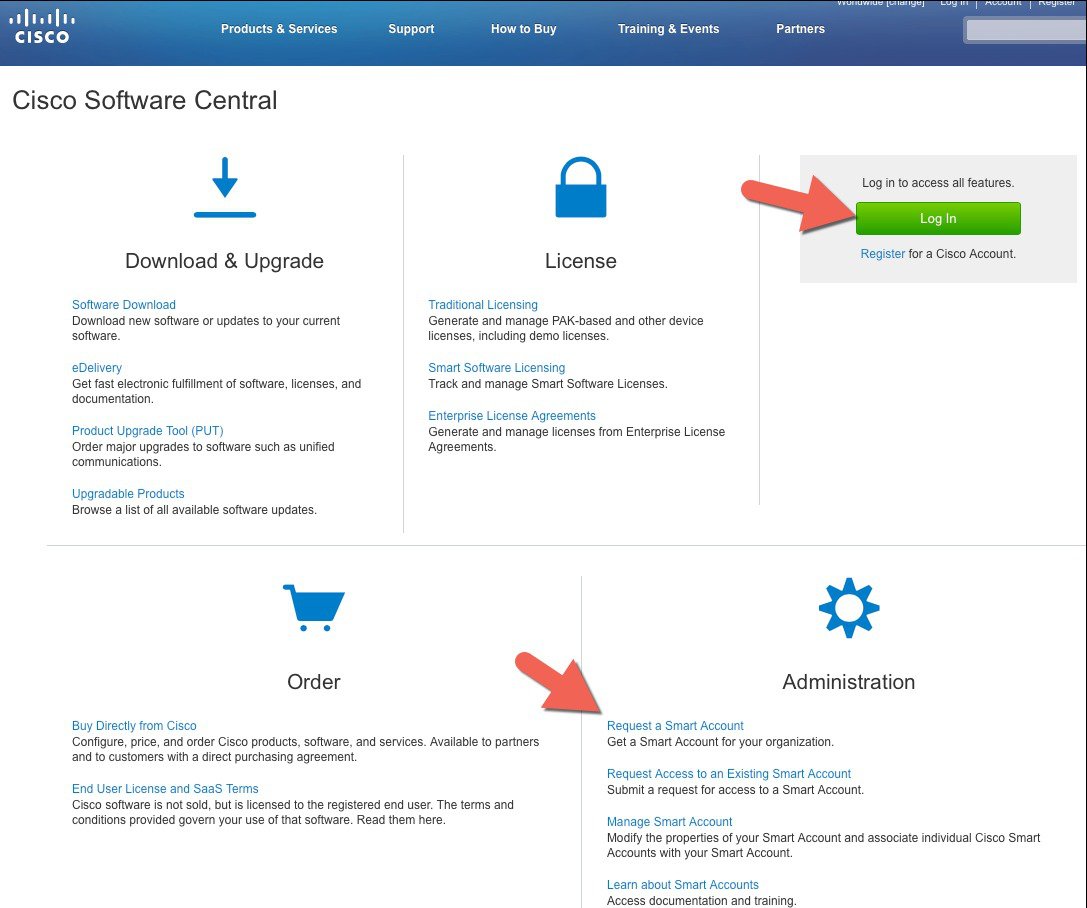Click the Buy Directly from Cisco link

[134, 726]
